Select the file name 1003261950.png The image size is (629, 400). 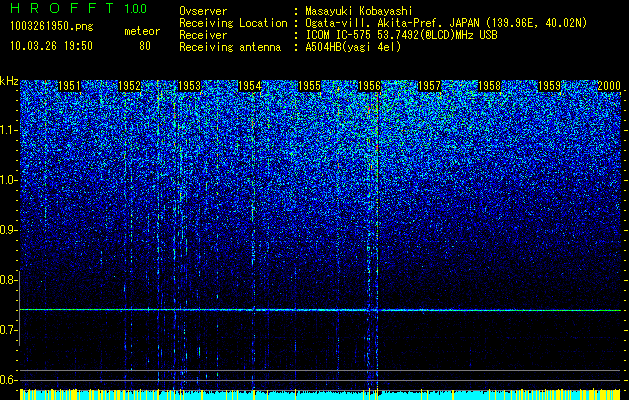52,27
